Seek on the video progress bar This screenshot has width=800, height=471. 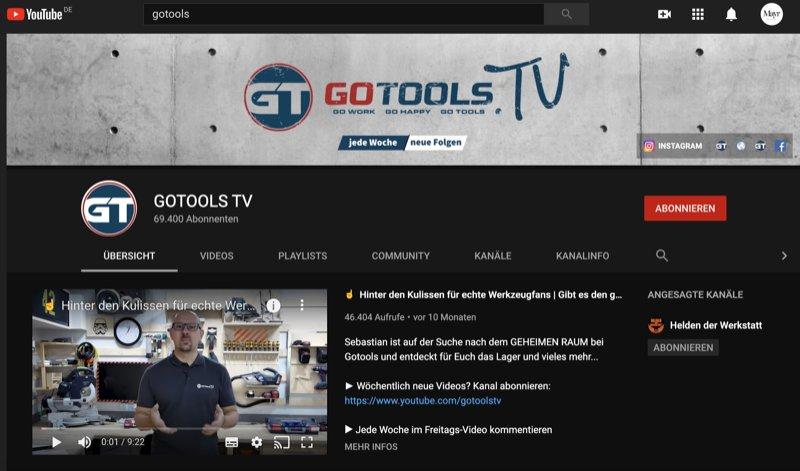point(180,429)
